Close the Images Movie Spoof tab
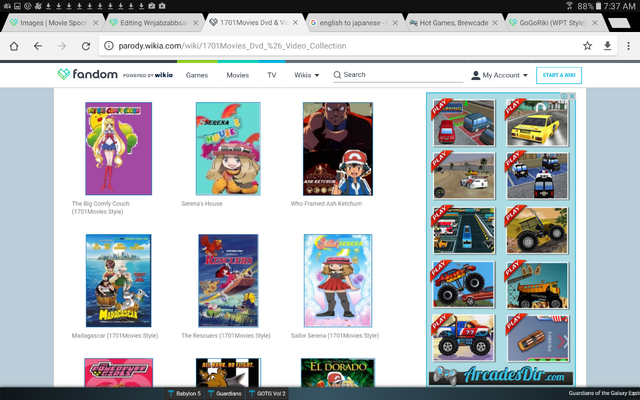Screen dimensions: 640x400 [x=96, y=23]
